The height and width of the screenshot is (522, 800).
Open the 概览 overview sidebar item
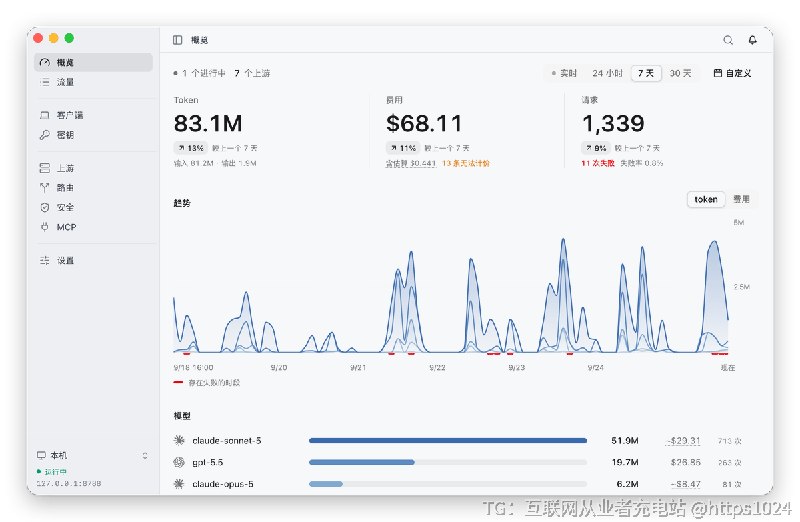(93, 62)
